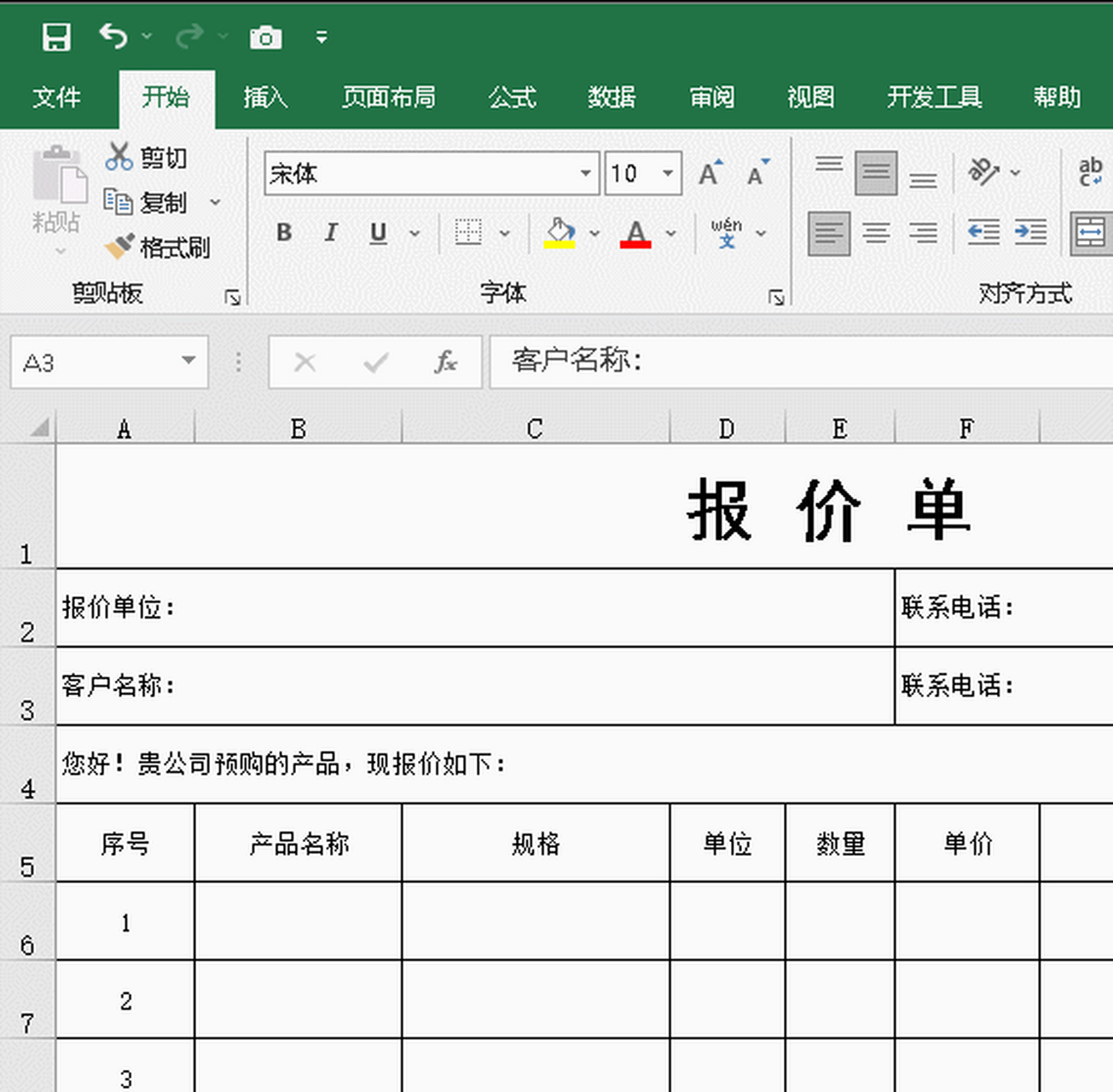Switch to the 开发工具 tab
The image size is (1113, 1092).
coord(934,97)
